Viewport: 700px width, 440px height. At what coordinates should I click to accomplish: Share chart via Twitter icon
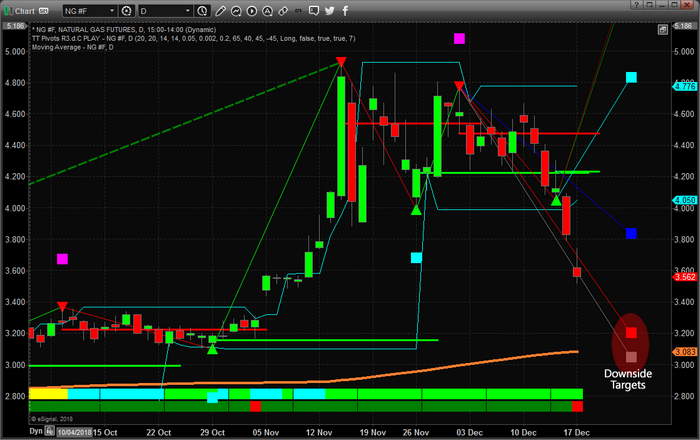(330, 11)
